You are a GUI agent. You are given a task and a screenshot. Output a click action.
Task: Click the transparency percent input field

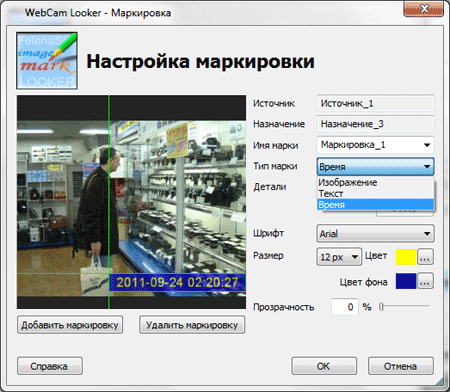(x=345, y=307)
